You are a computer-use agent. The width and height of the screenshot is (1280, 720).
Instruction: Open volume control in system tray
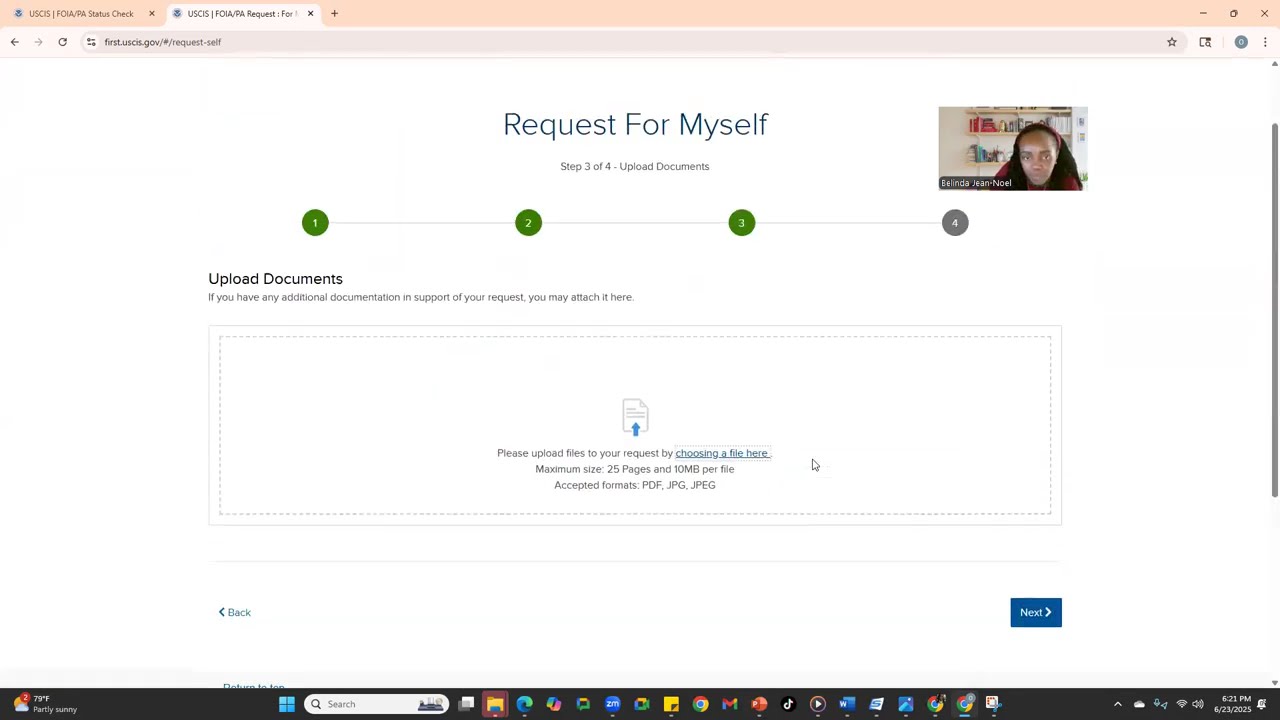pos(1198,704)
